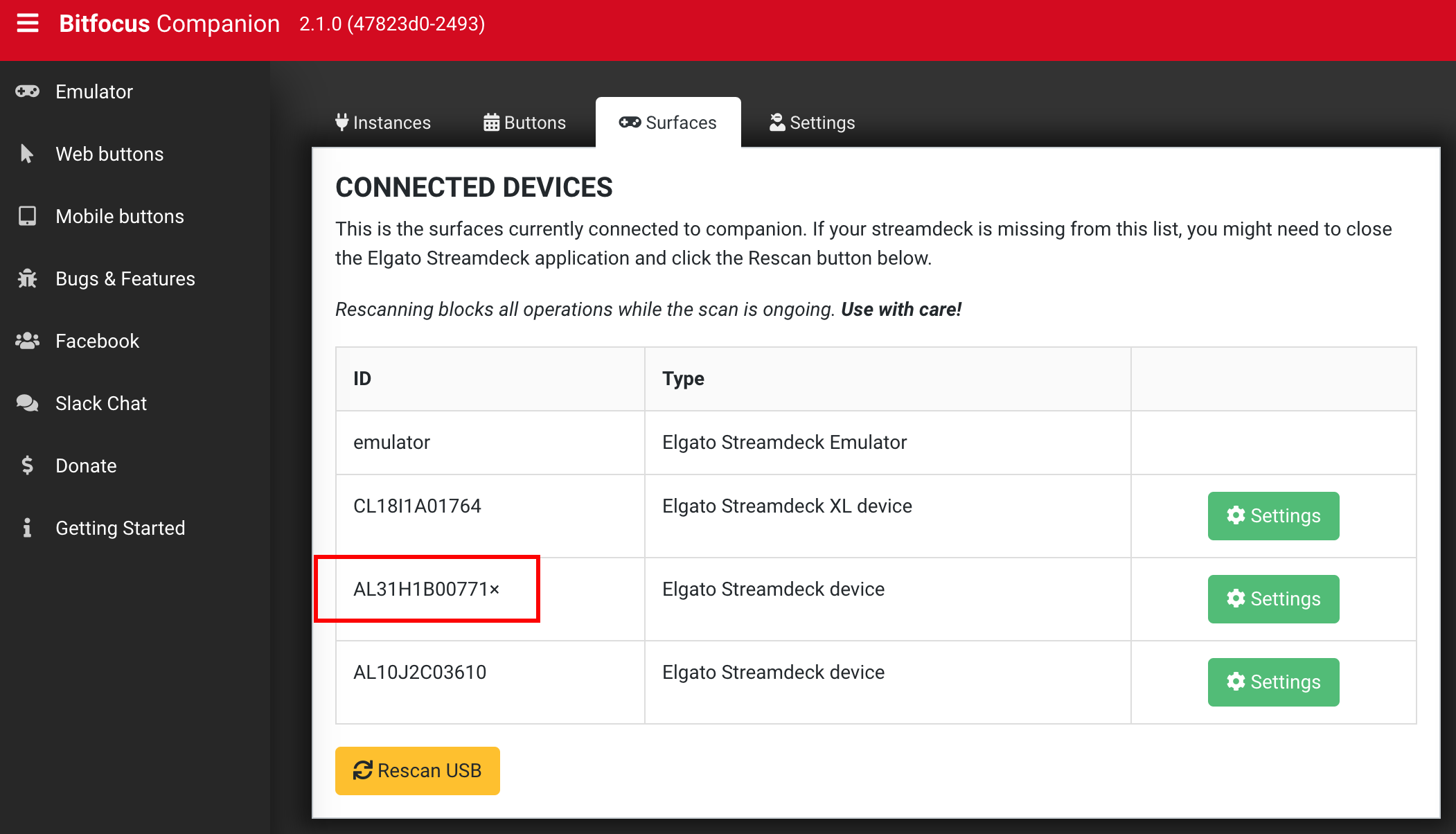Click the Bitfocus Companion title

pyautogui.click(x=170, y=24)
